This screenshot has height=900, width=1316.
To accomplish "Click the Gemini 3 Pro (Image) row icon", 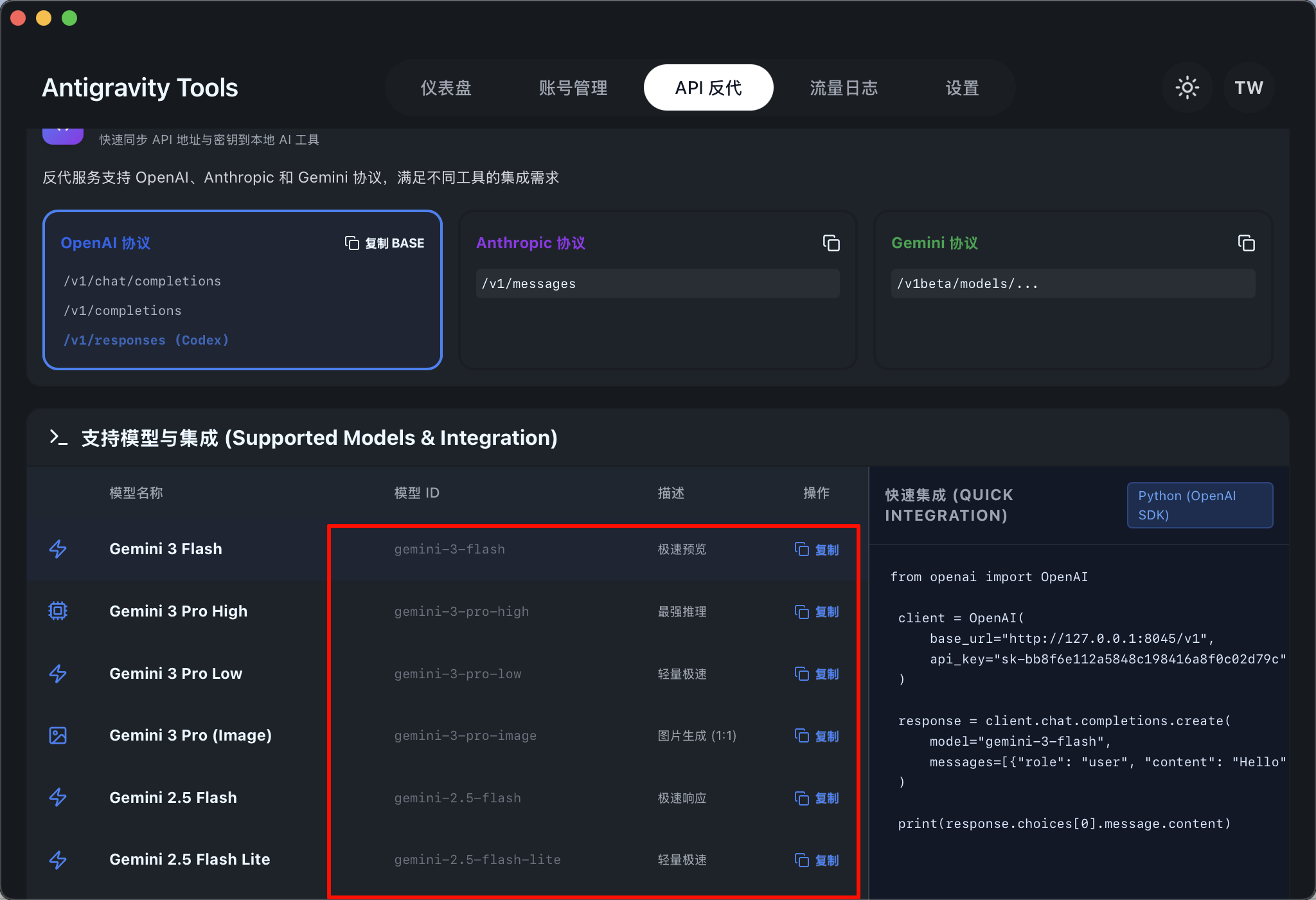I will (x=58, y=735).
